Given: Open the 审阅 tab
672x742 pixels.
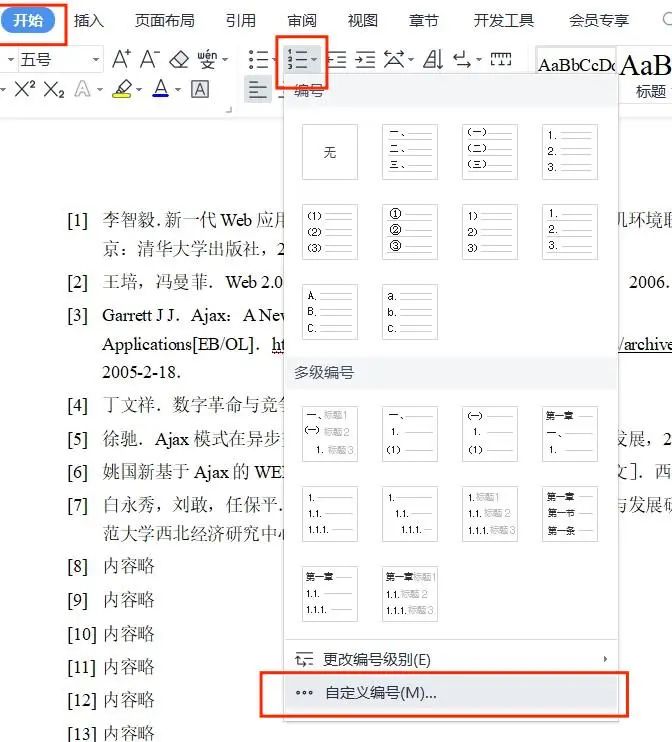Looking at the screenshot, I should (302, 21).
